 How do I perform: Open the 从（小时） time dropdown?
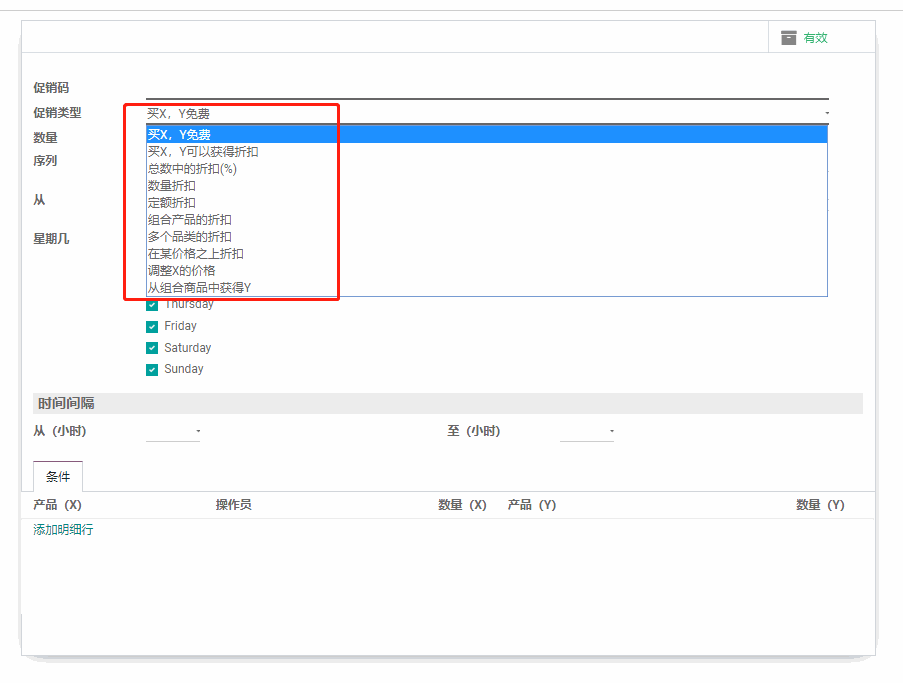[x=173, y=431]
